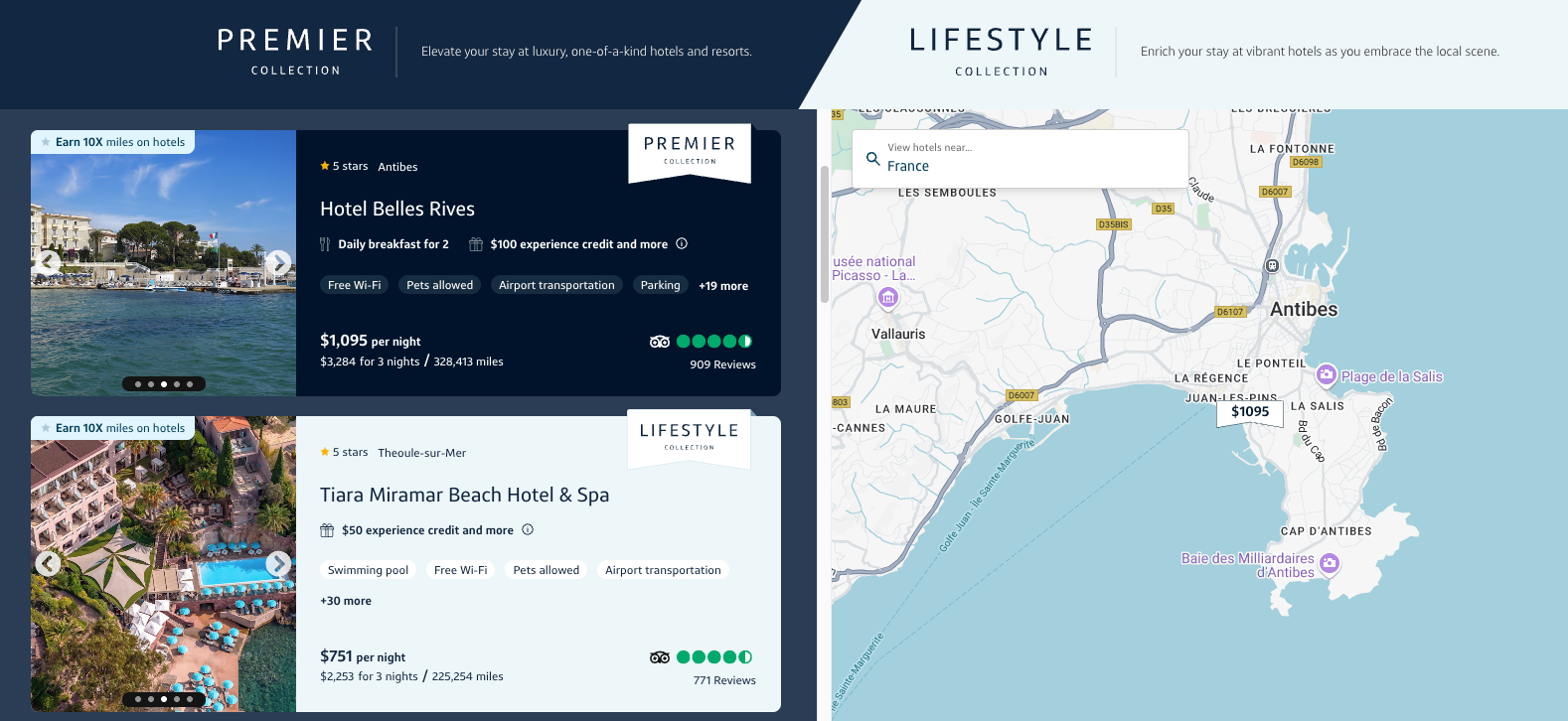Expand +19 more amenities for Belles Rives
Viewport: 1568px width, 721px height.
click(722, 286)
